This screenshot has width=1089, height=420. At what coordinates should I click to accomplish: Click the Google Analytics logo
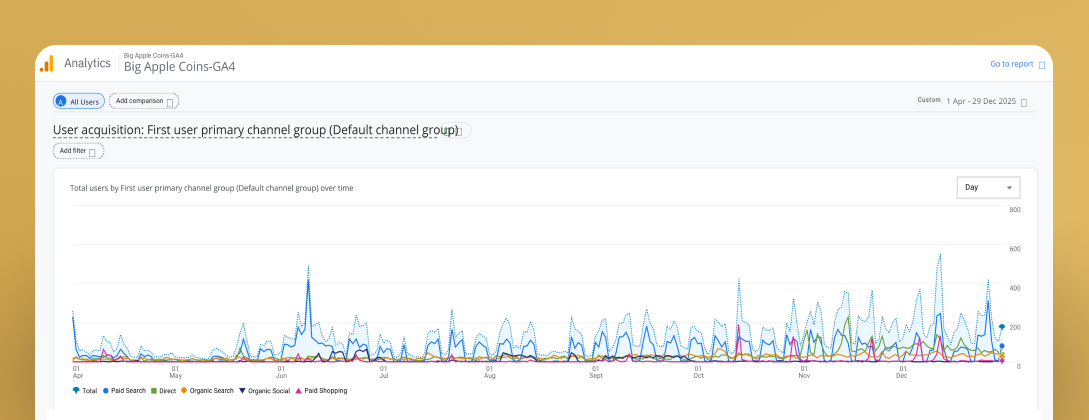coord(46,63)
